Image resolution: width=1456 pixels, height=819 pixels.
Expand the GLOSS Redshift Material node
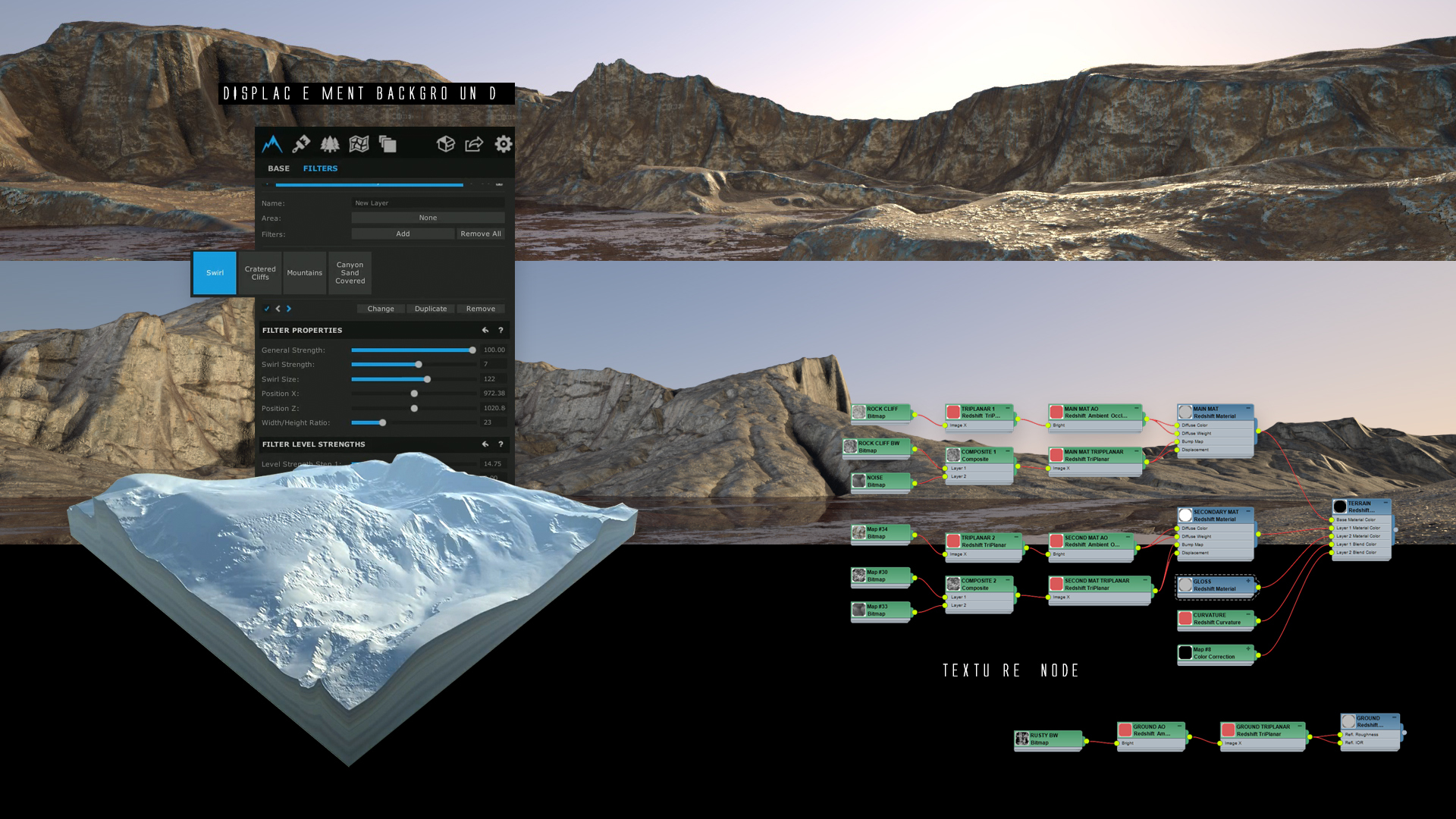click(1248, 581)
